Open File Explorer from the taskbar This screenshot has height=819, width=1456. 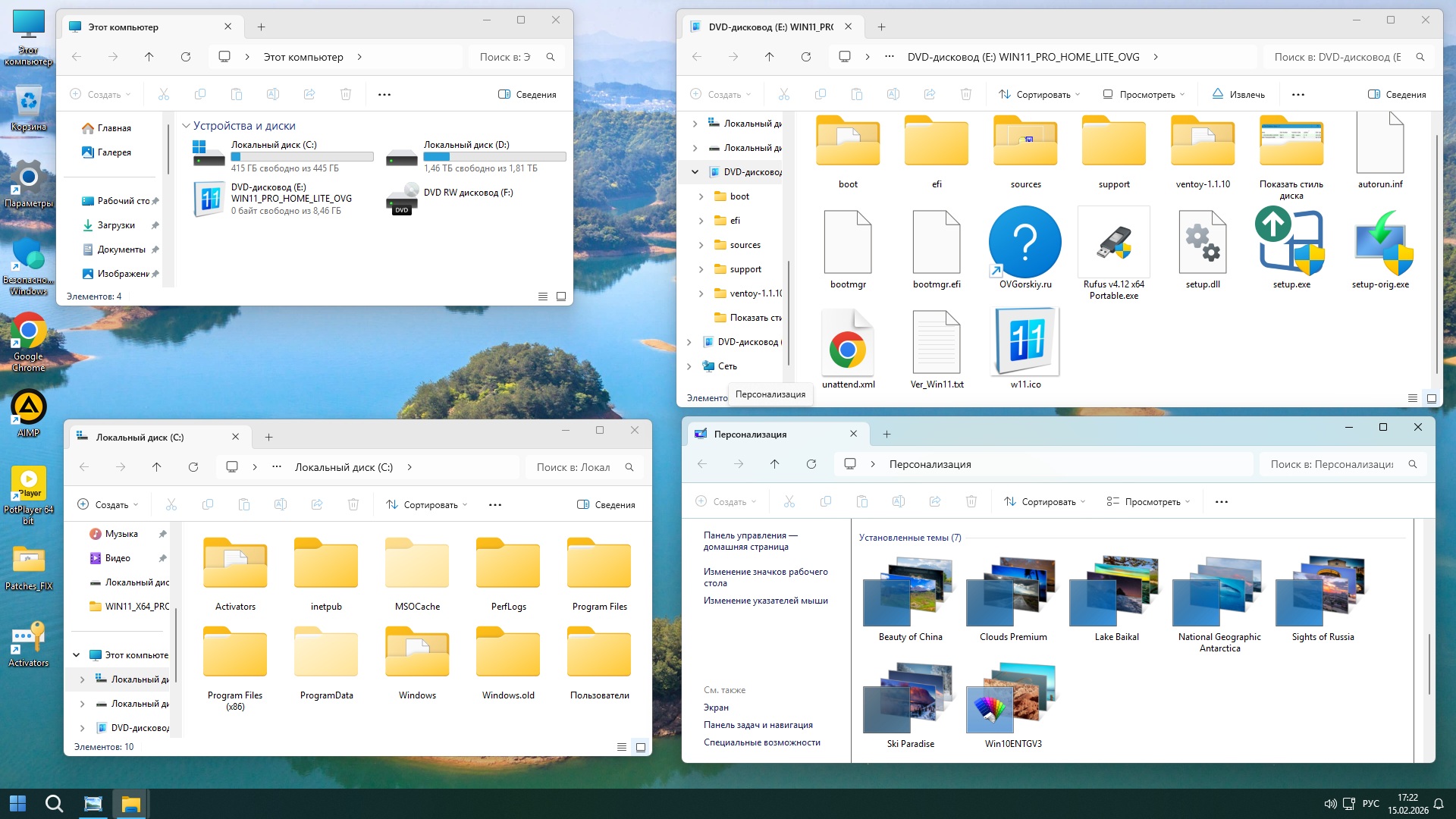130,804
